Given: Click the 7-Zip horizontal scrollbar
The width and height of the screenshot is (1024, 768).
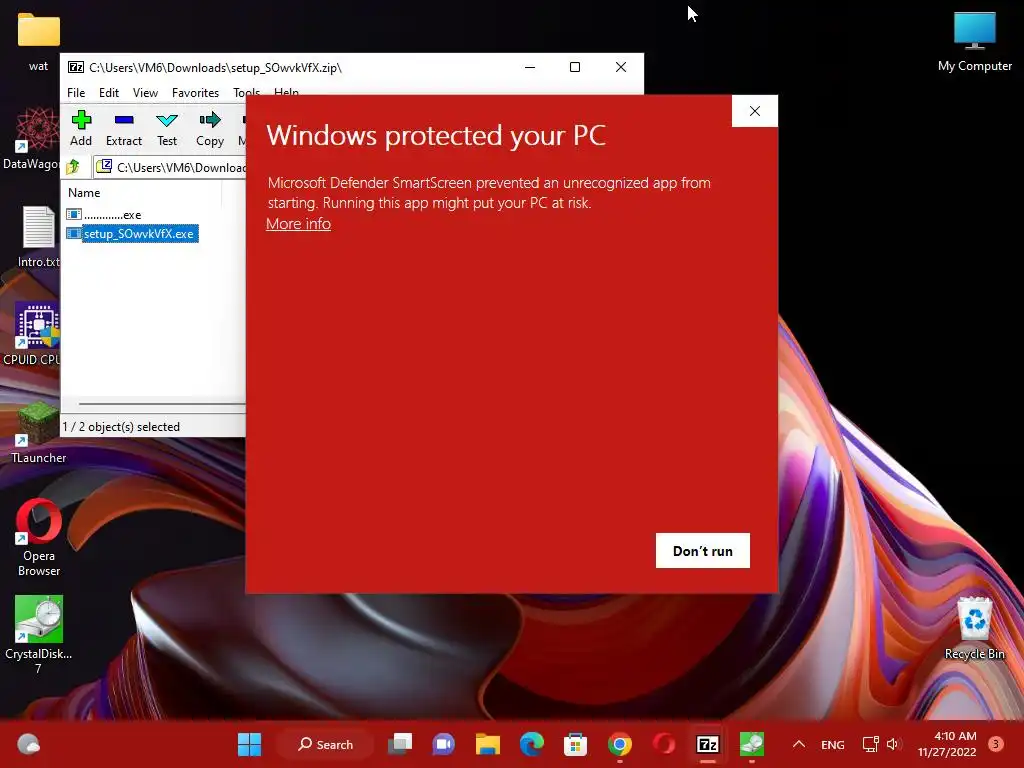Looking at the screenshot, I should [161, 404].
